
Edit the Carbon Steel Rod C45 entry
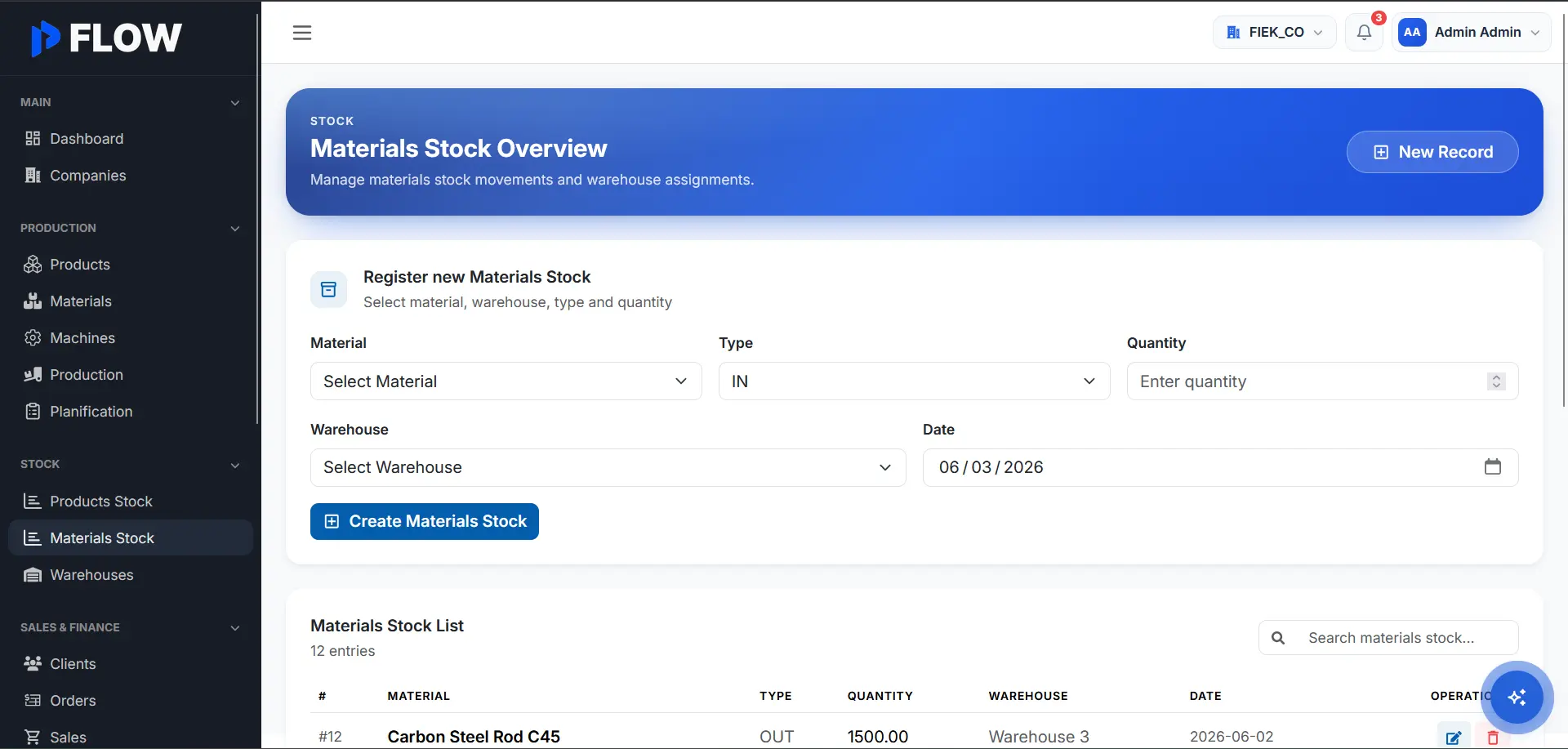(x=1454, y=737)
